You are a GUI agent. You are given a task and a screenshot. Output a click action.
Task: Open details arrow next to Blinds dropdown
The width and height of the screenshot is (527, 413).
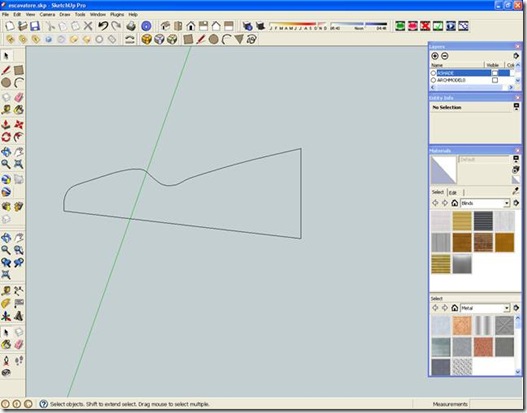tap(516, 203)
